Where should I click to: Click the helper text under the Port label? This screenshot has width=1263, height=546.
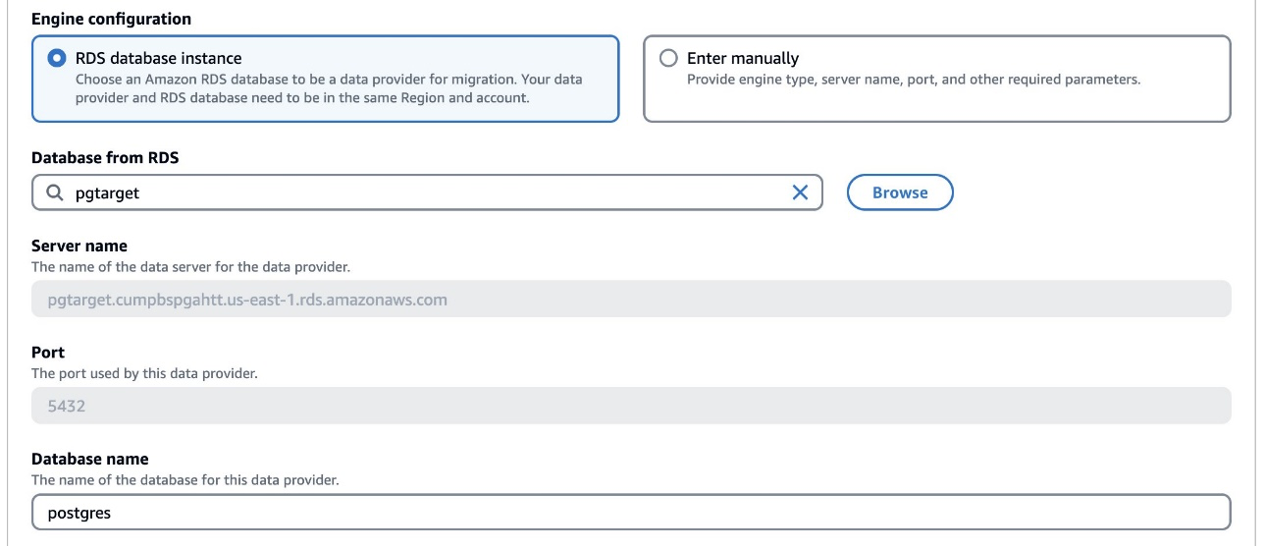pyautogui.click(x=144, y=374)
